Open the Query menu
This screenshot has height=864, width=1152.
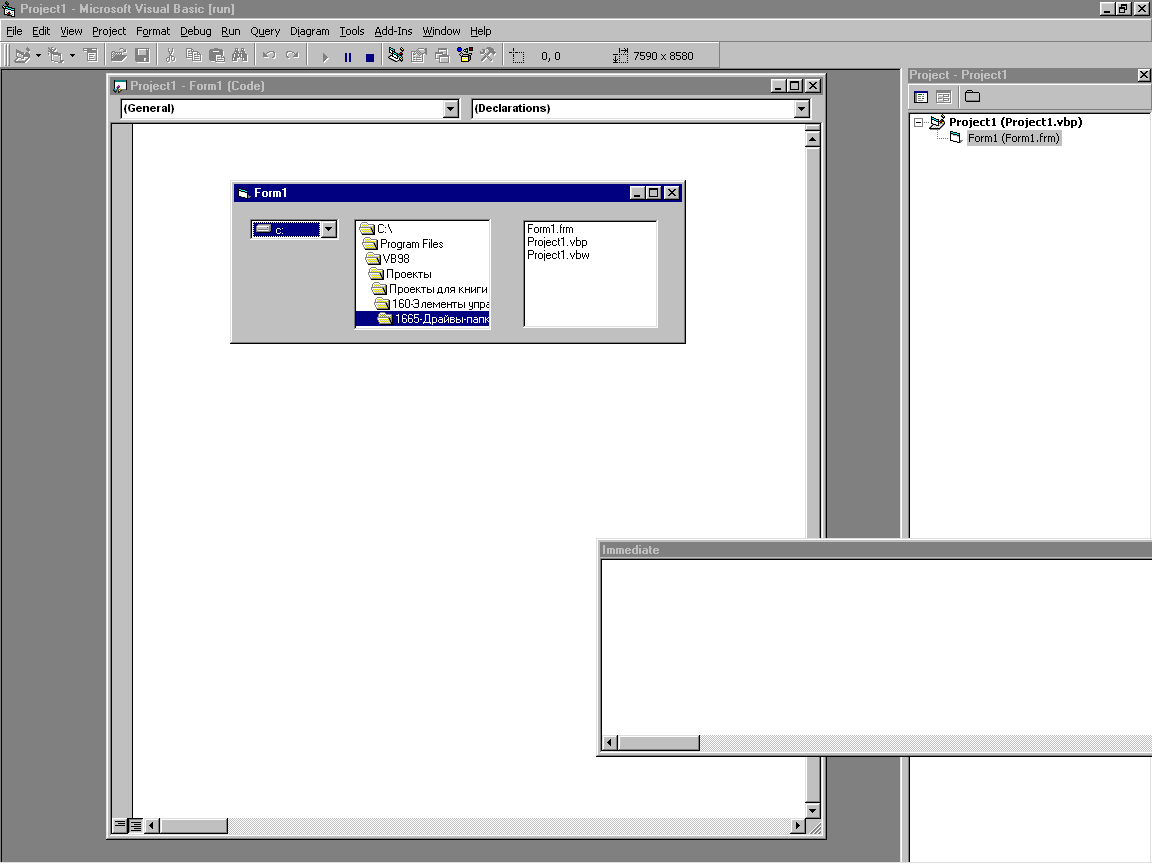pyautogui.click(x=264, y=31)
